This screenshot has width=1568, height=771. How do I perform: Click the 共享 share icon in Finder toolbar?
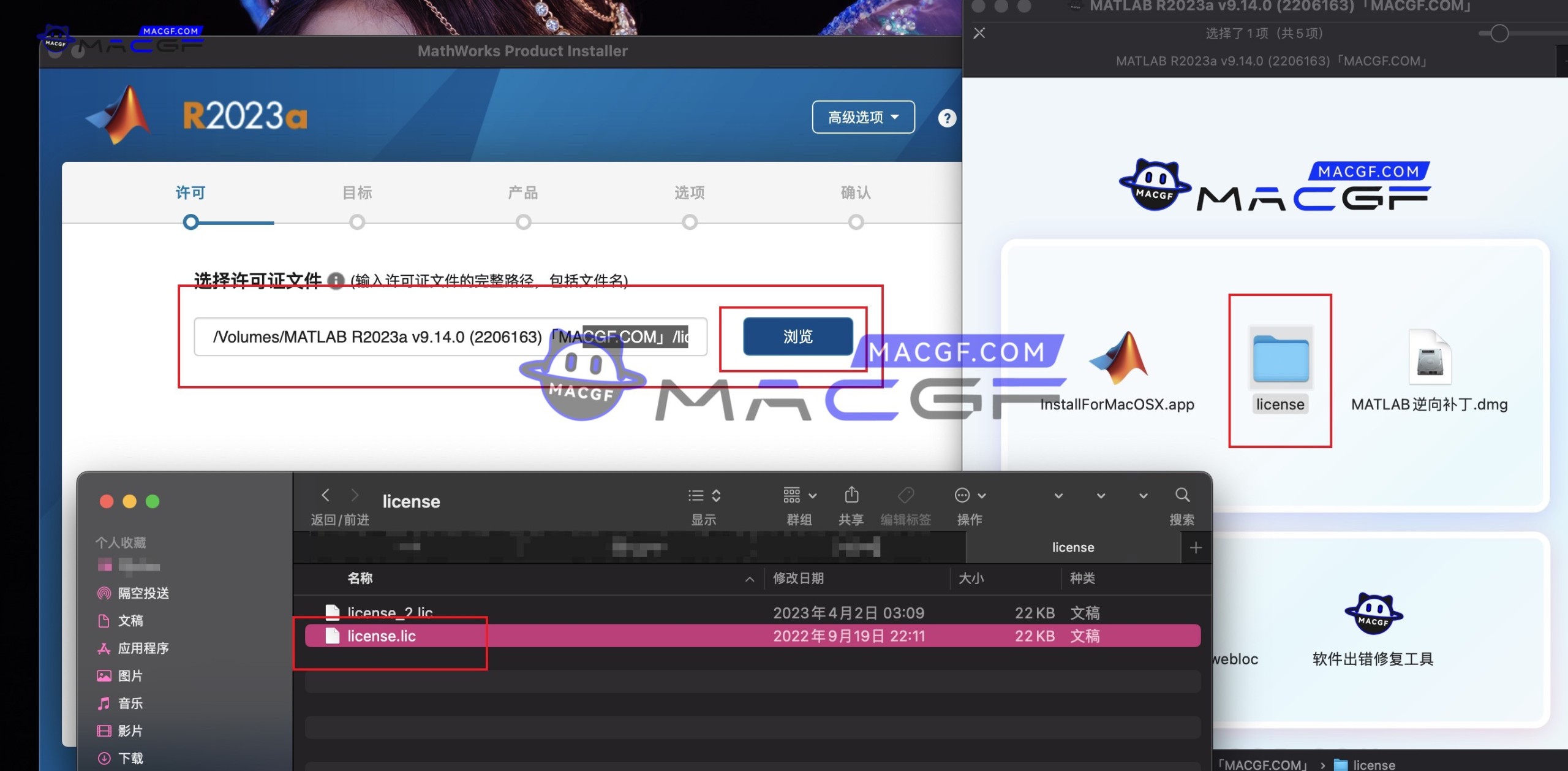[852, 495]
